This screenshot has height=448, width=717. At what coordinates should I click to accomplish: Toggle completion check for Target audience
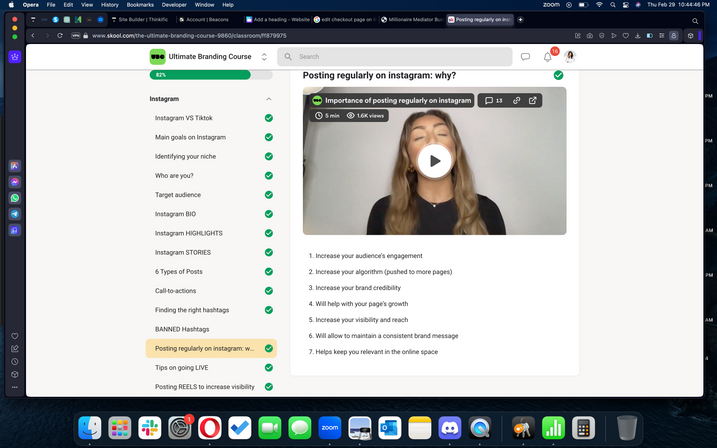pyautogui.click(x=269, y=195)
